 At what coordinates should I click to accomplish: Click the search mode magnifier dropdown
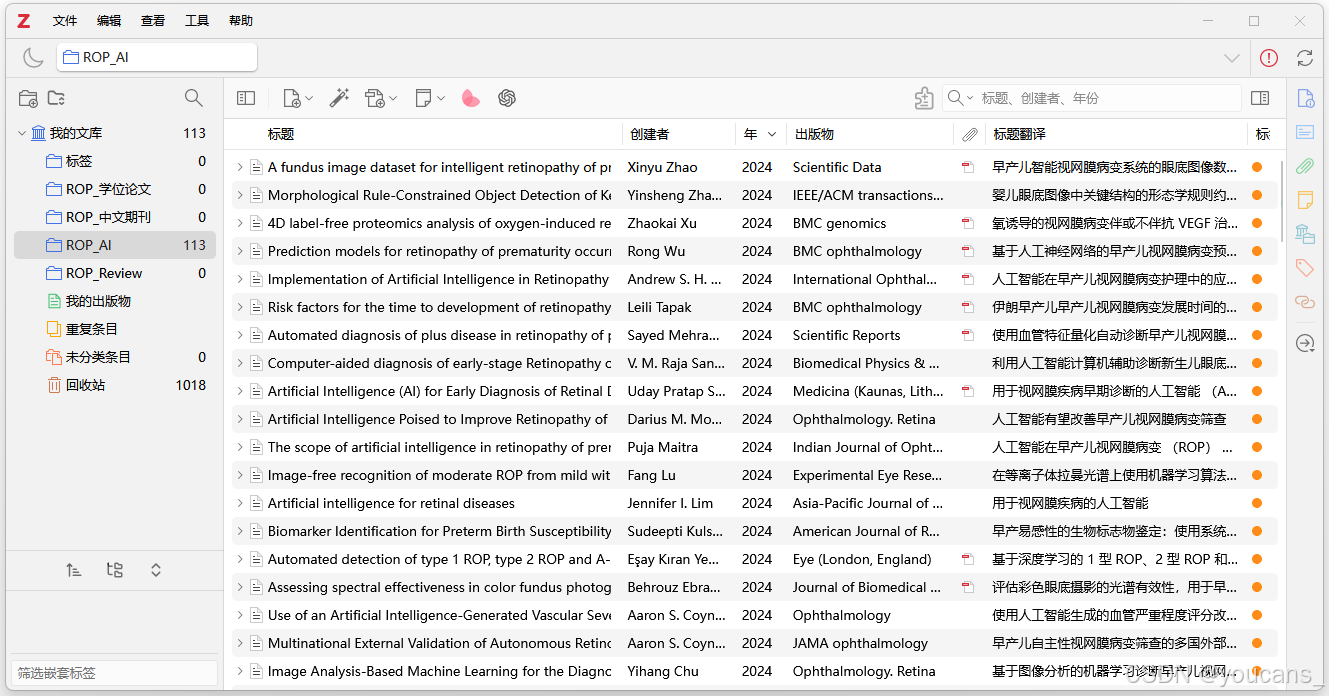[961, 98]
